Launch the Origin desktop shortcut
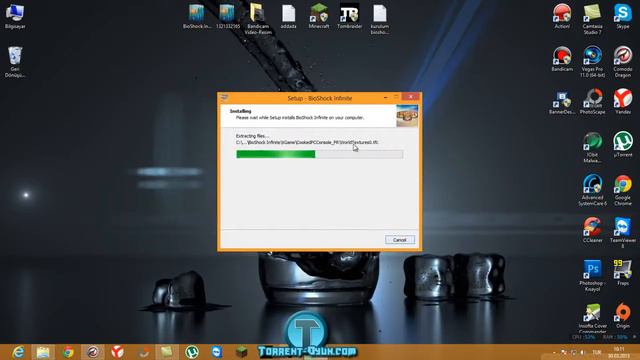Viewport: 640px width, 360px height. pos(623,316)
